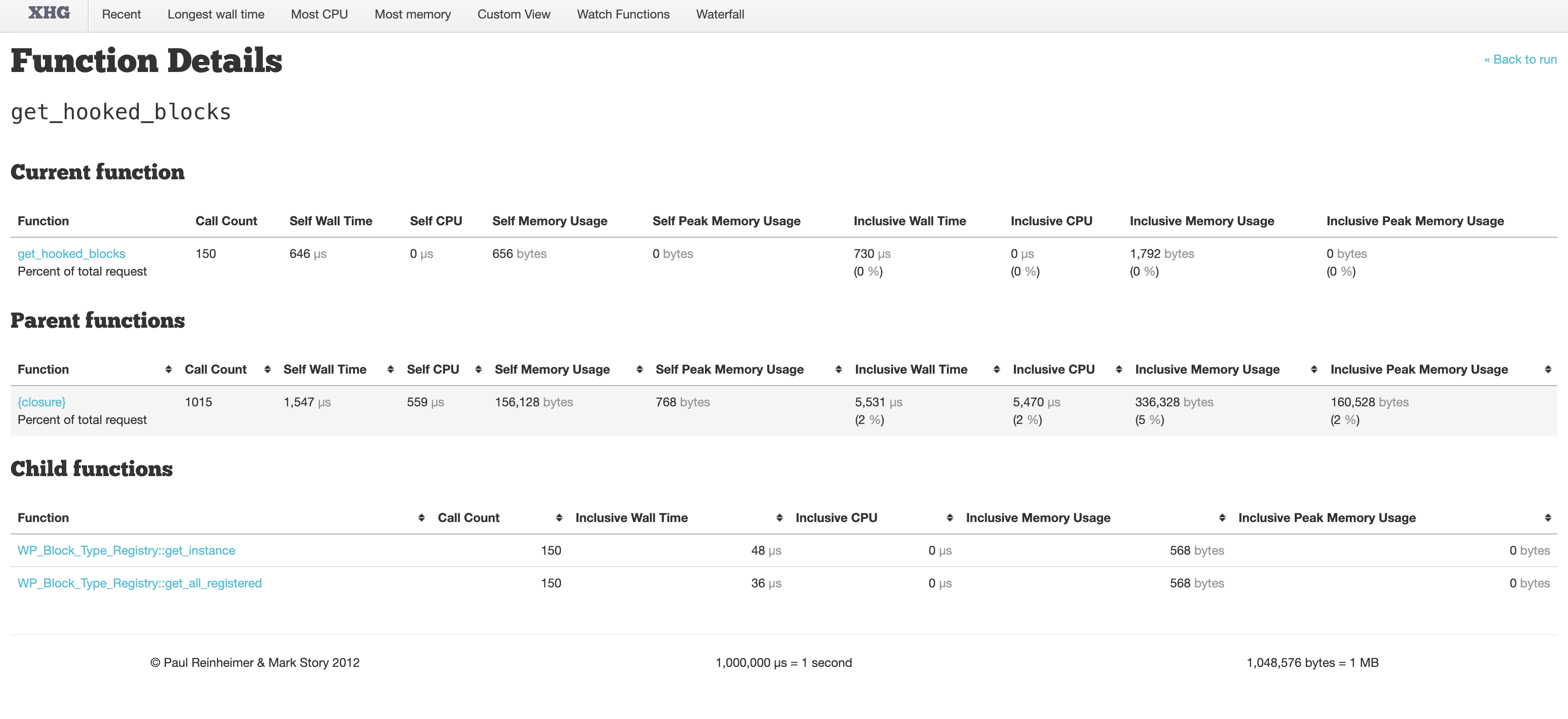The image size is (1568, 719).
Task: Open the Longest wall time view
Action: coord(215,15)
